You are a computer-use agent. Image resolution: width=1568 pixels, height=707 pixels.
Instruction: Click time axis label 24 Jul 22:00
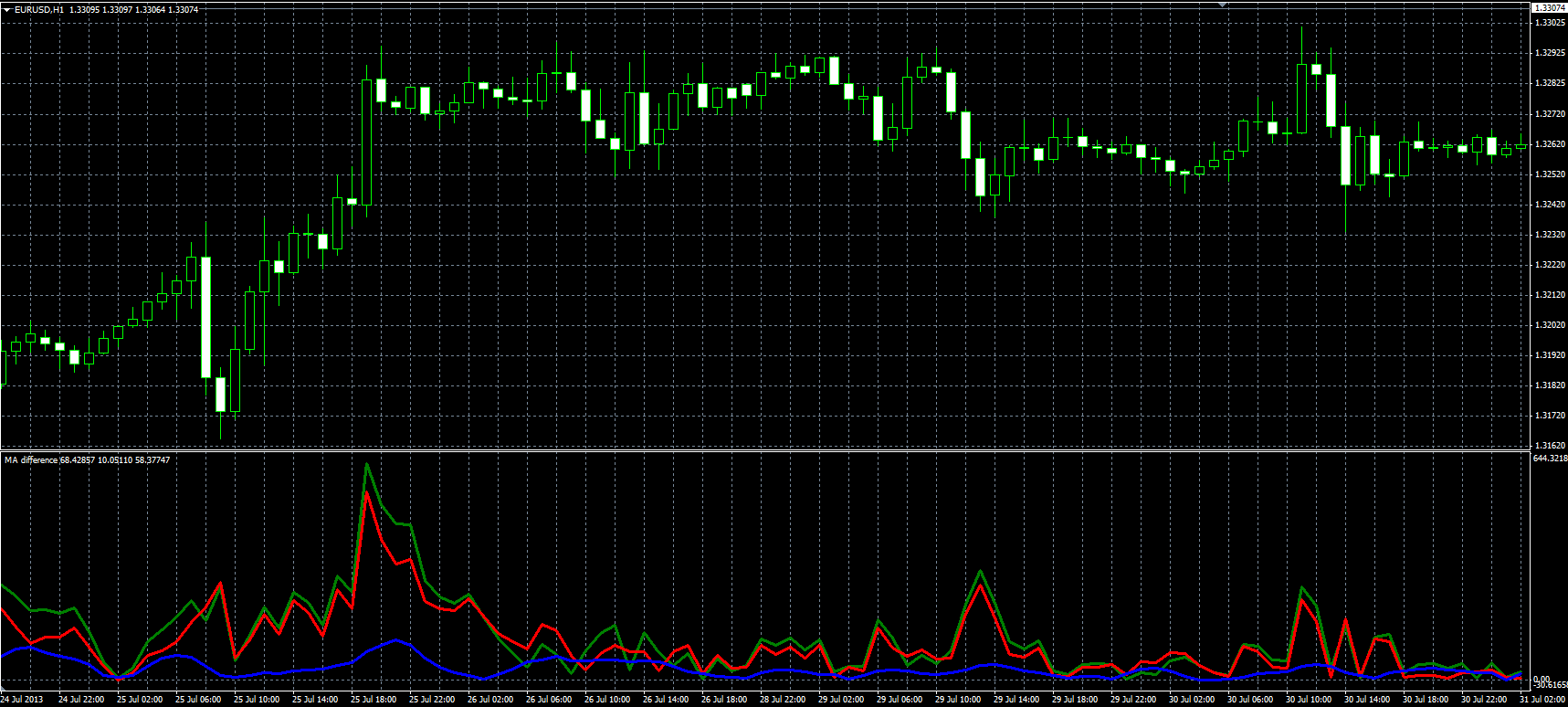81,700
